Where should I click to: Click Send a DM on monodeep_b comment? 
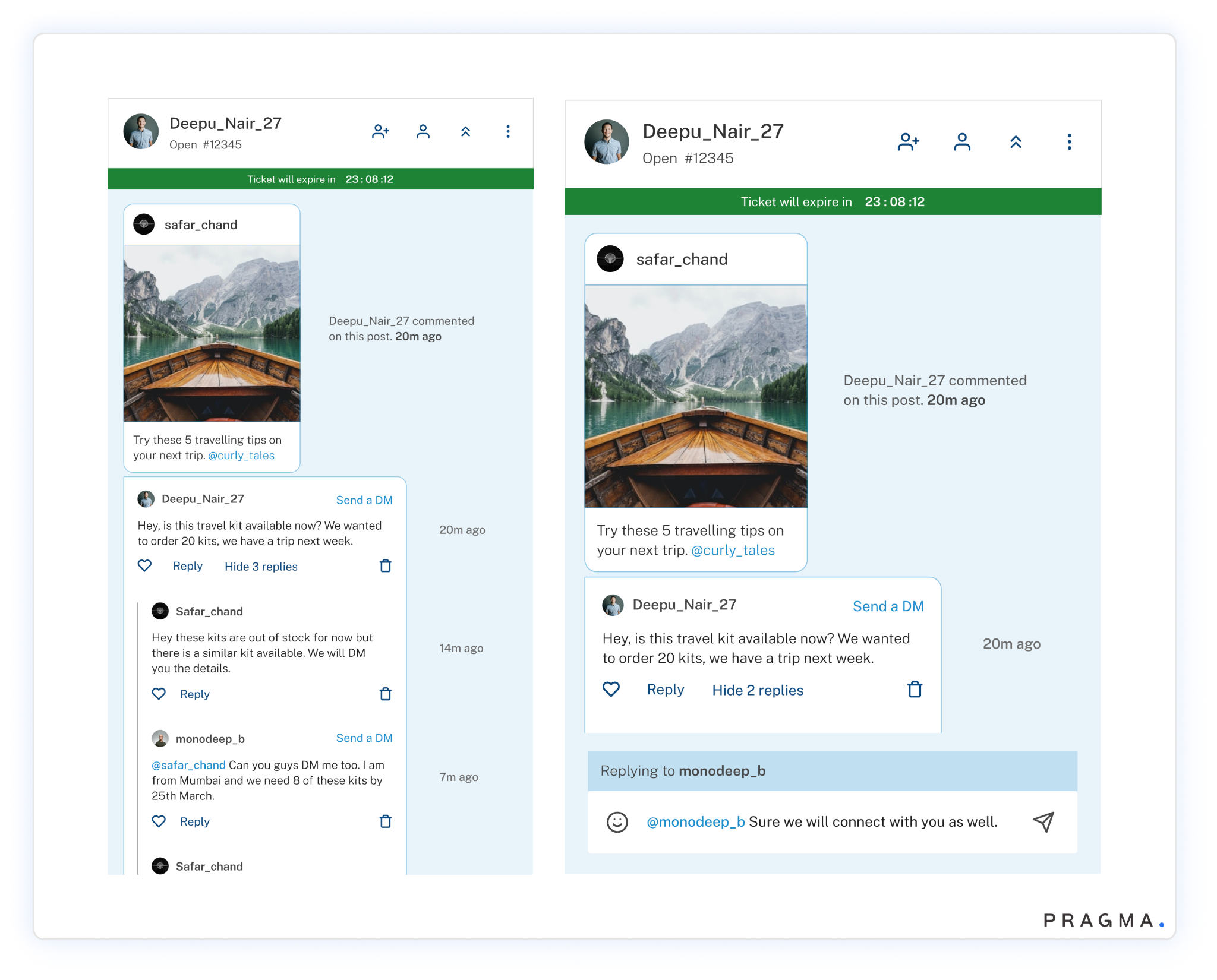(x=364, y=738)
